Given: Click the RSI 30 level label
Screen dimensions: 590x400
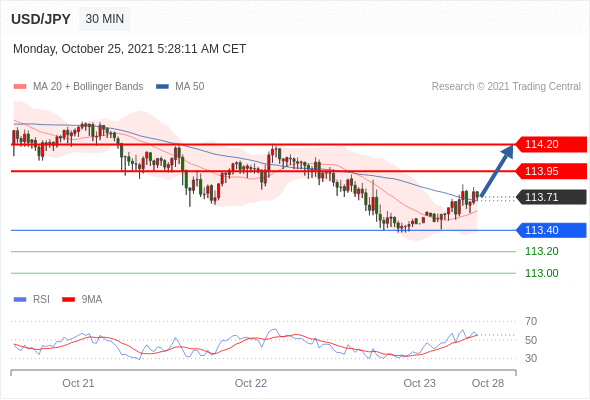Looking at the screenshot, I should pos(531,358).
